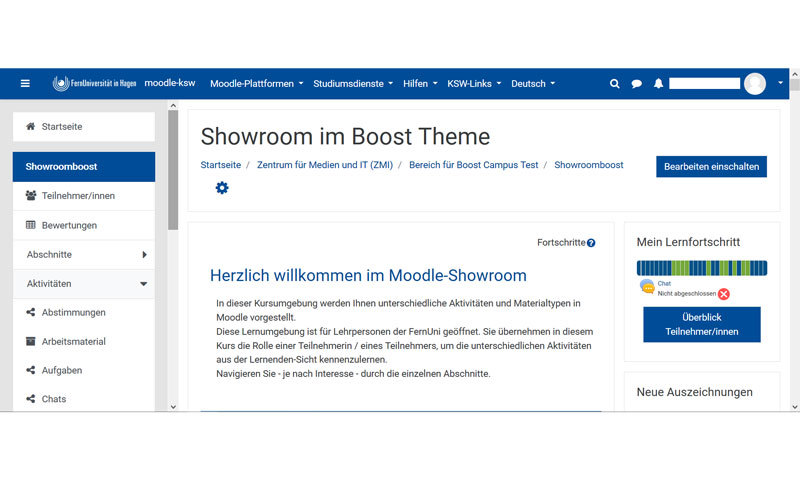Open the messages speech bubble icon

coord(636,84)
